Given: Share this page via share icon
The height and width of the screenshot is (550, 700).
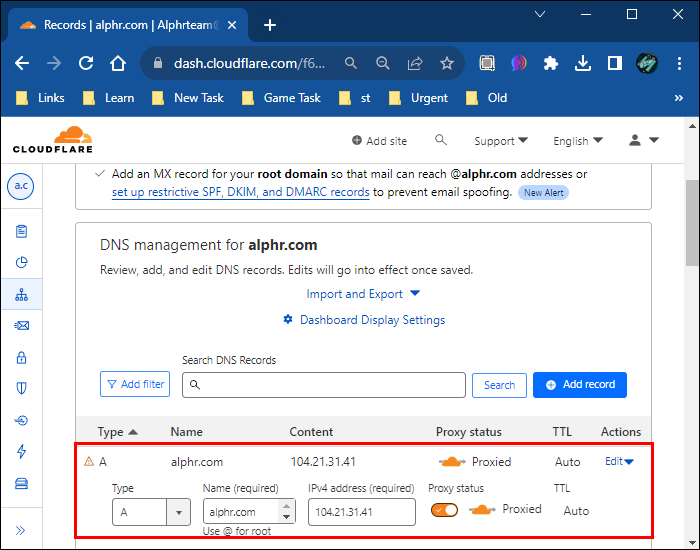Looking at the screenshot, I should click(x=415, y=63).
